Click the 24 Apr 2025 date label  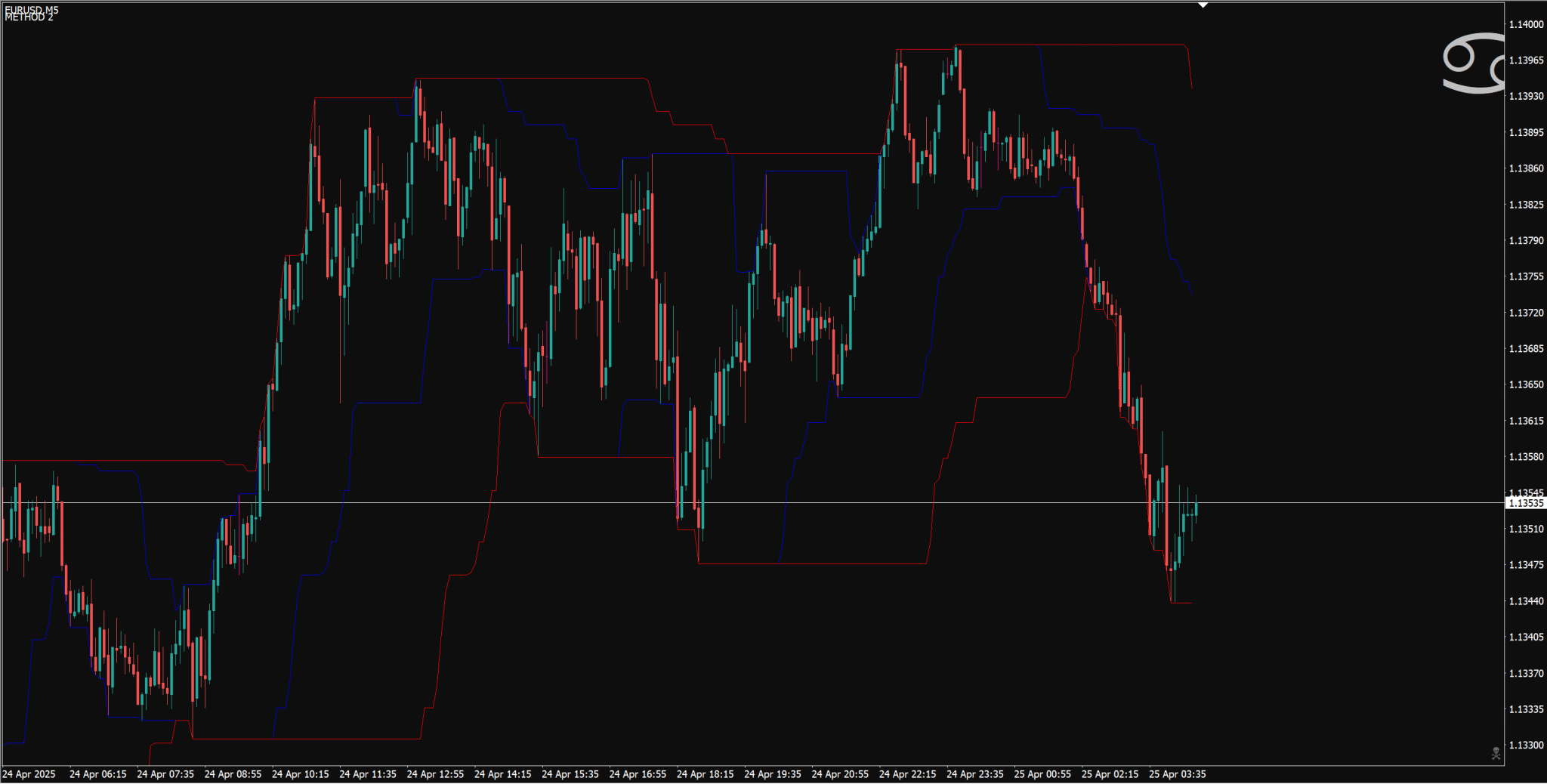pos(29,774)
